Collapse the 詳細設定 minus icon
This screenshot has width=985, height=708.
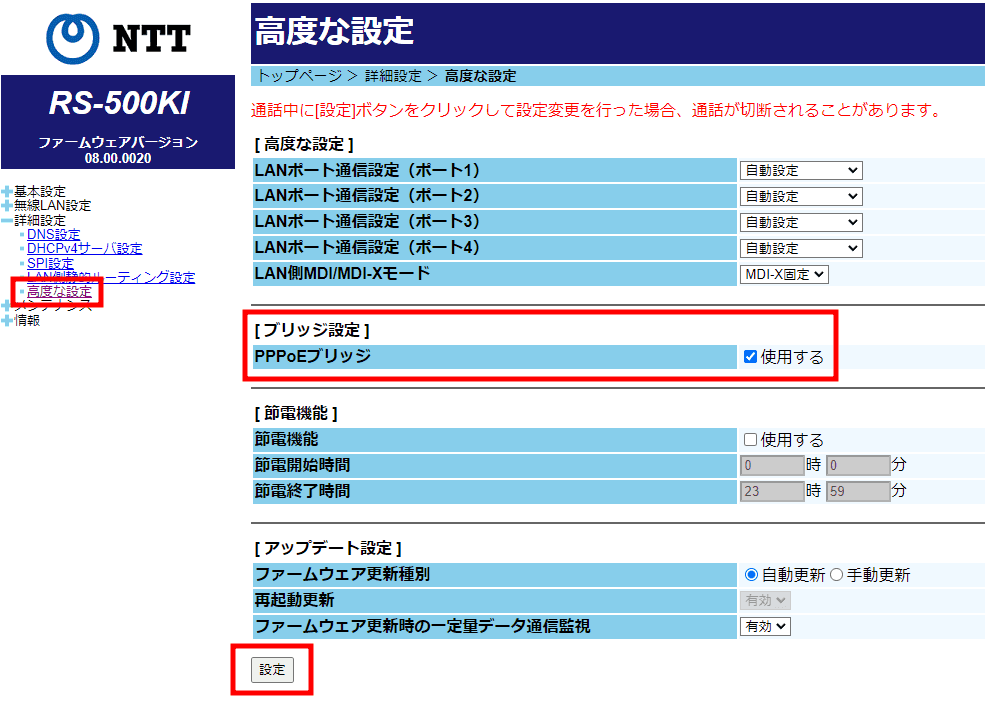pyautogui.click(x=7, y=220)
